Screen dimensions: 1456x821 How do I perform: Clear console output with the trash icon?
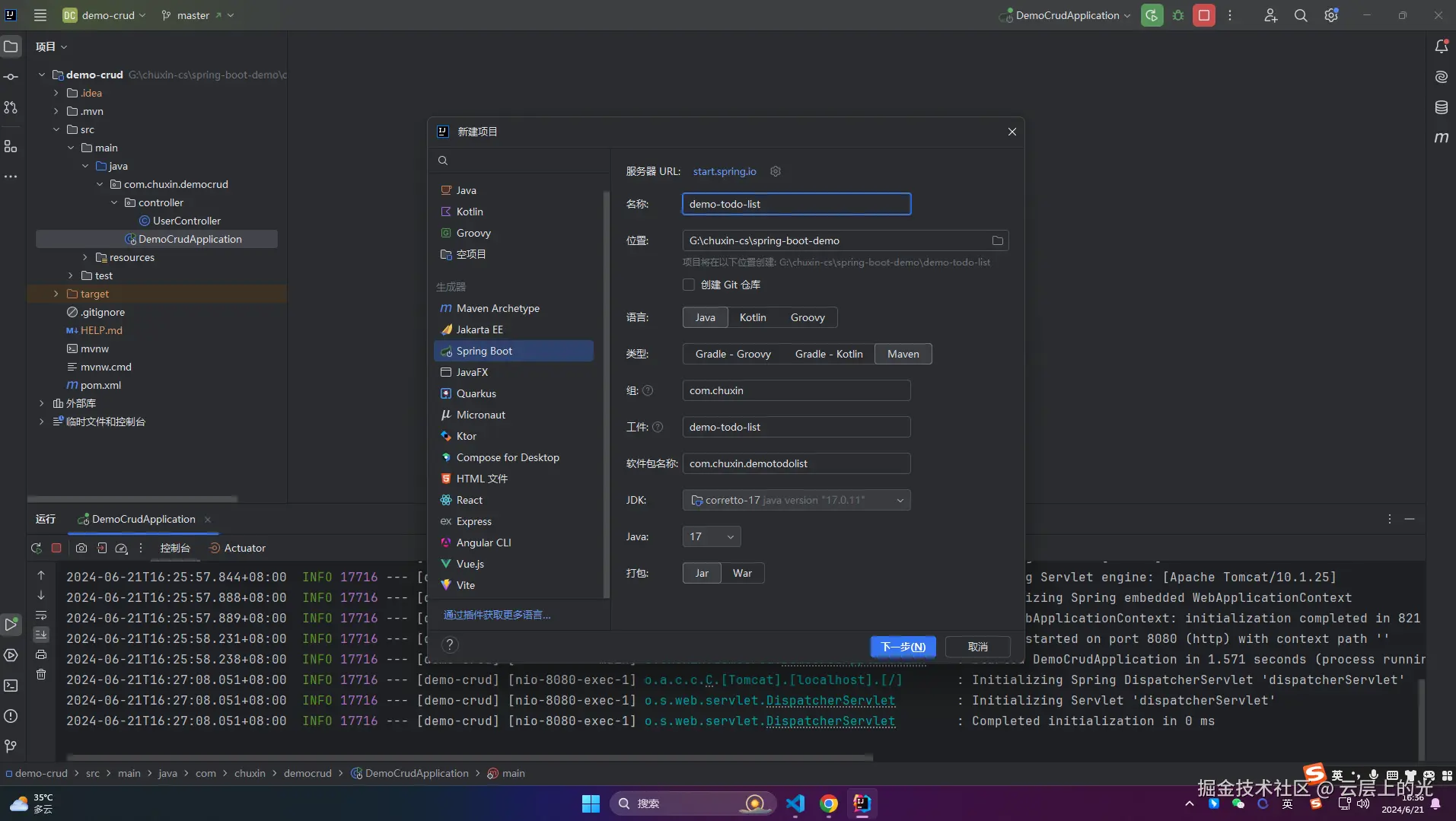pyautogui.click(x=41, y=674)
